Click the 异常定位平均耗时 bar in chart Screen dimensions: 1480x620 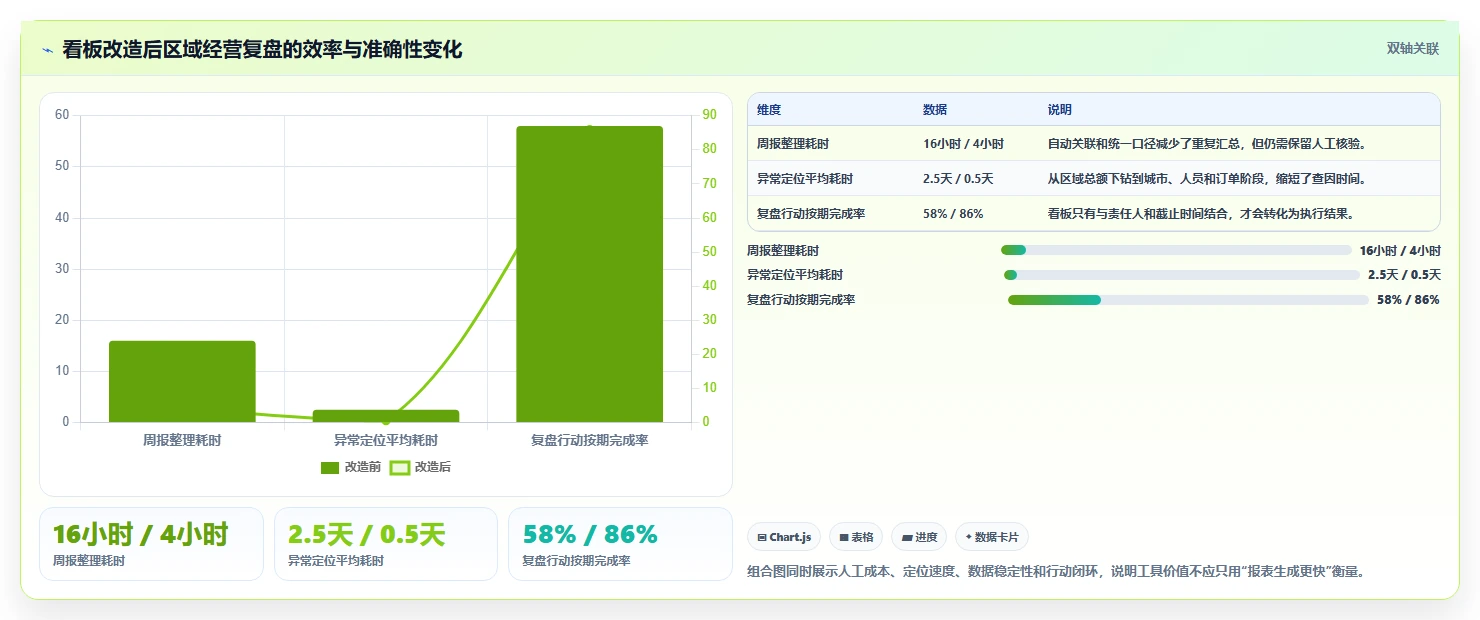(386, 416)
